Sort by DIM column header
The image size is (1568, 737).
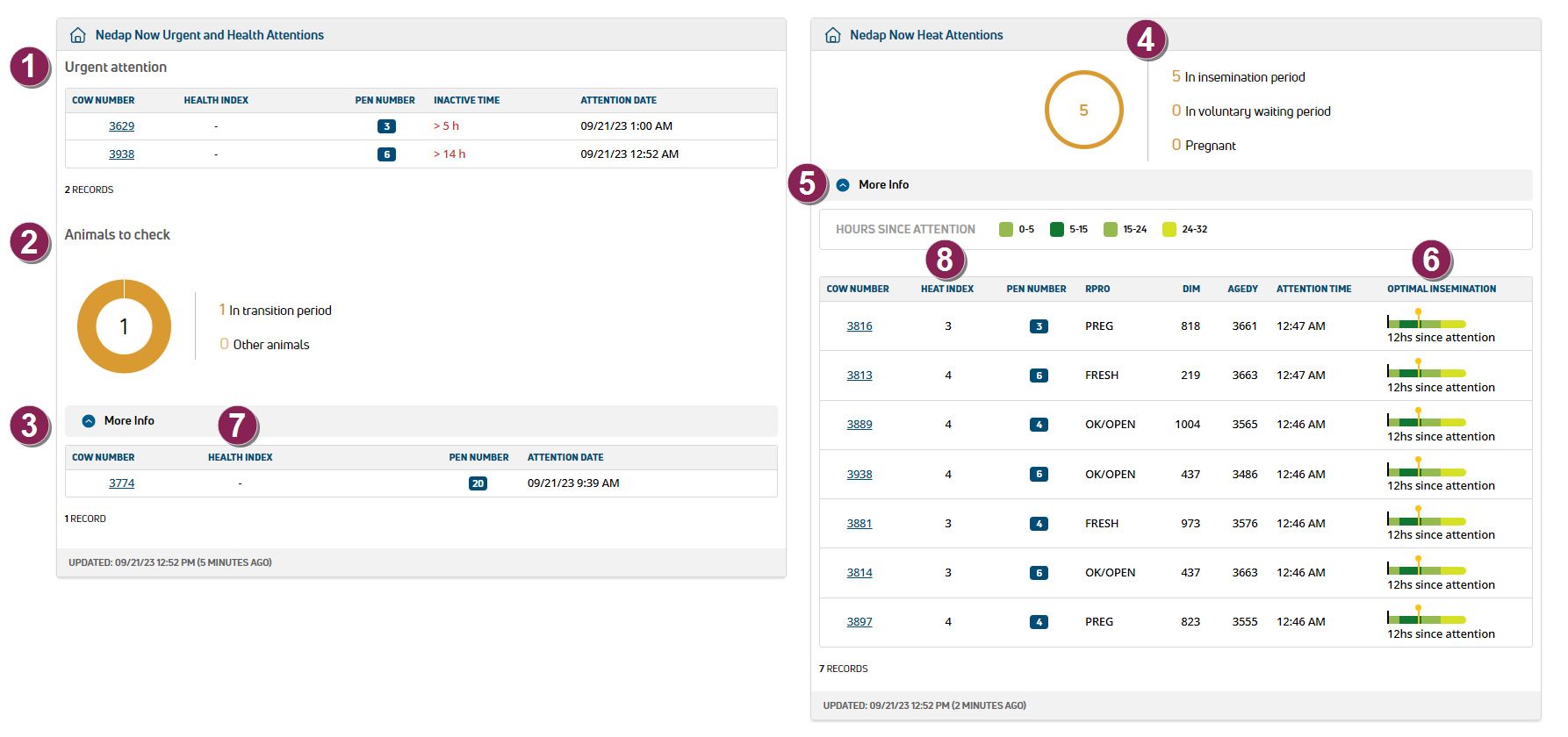[1191, 290]
